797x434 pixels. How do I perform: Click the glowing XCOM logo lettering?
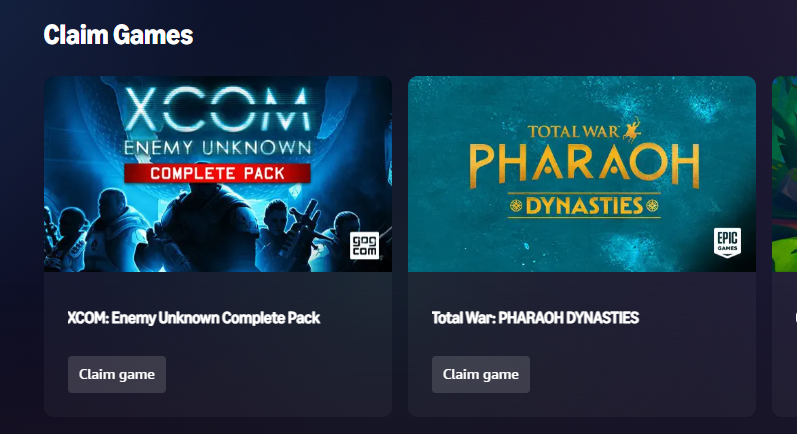coord(218,108)
